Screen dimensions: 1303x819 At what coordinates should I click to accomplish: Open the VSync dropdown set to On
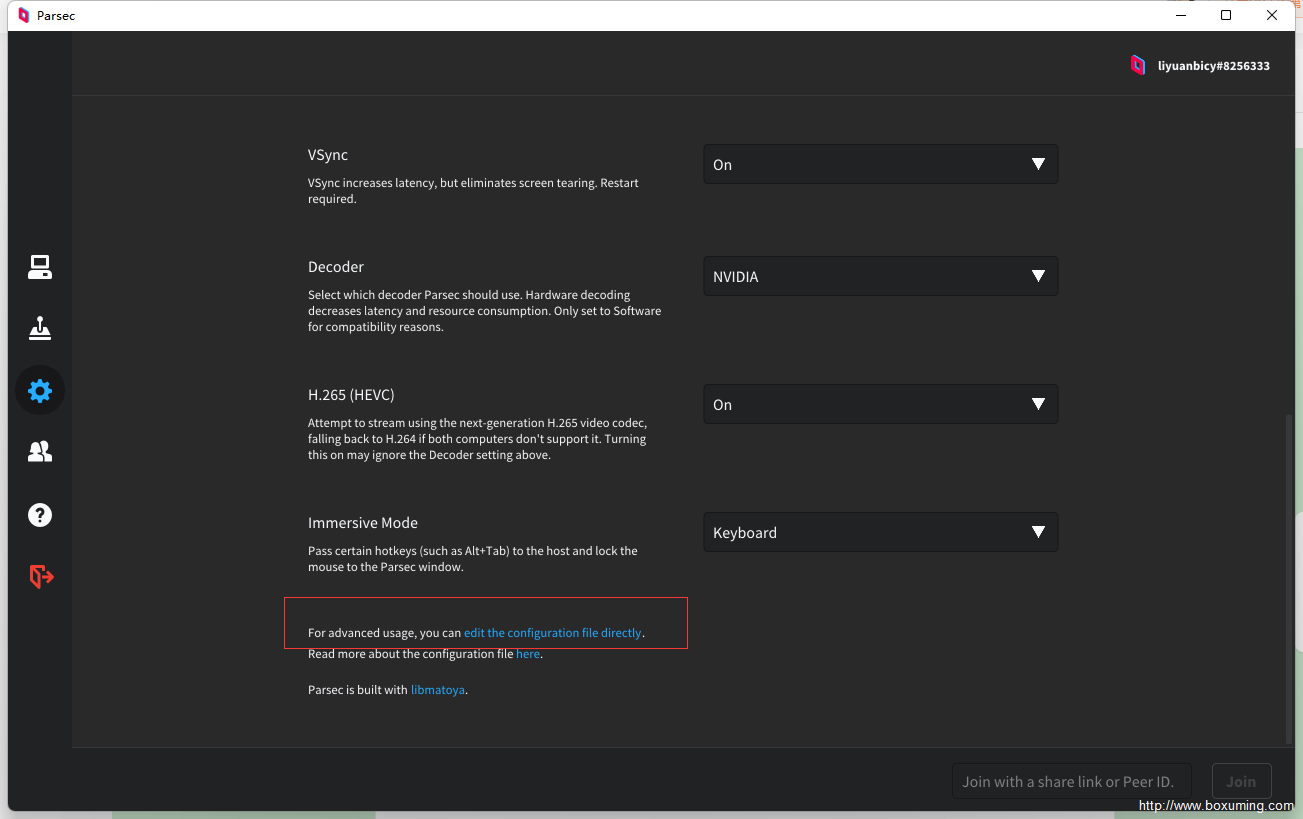(880, 164)
